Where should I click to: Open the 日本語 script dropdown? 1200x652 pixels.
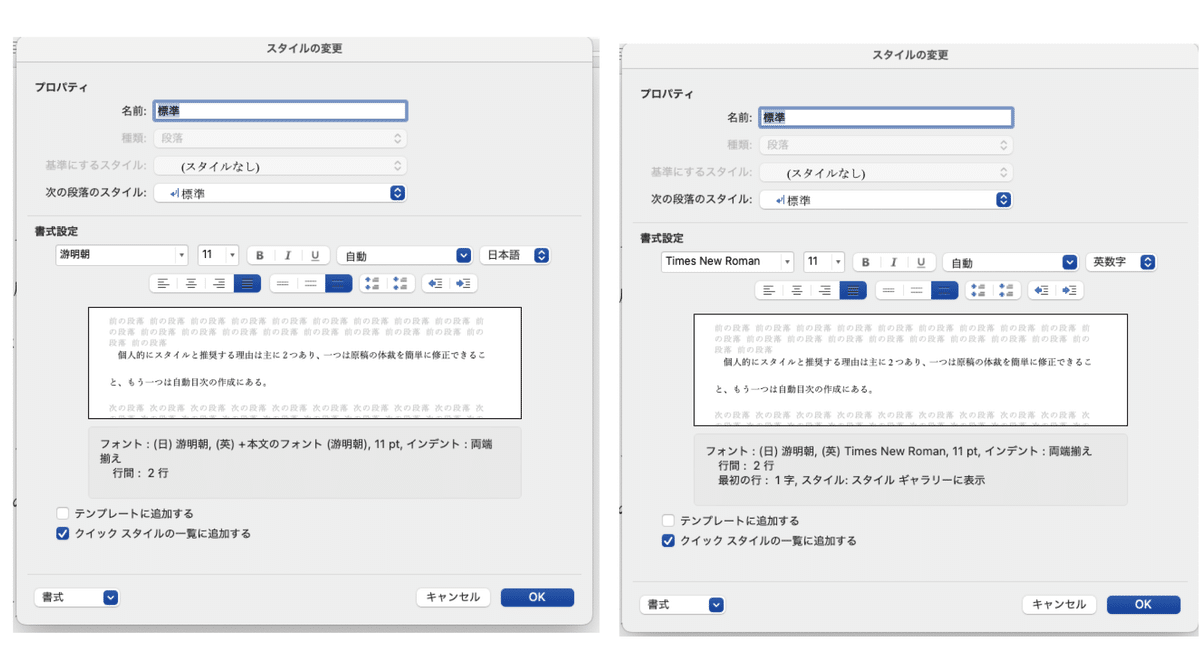pos(515,255)
